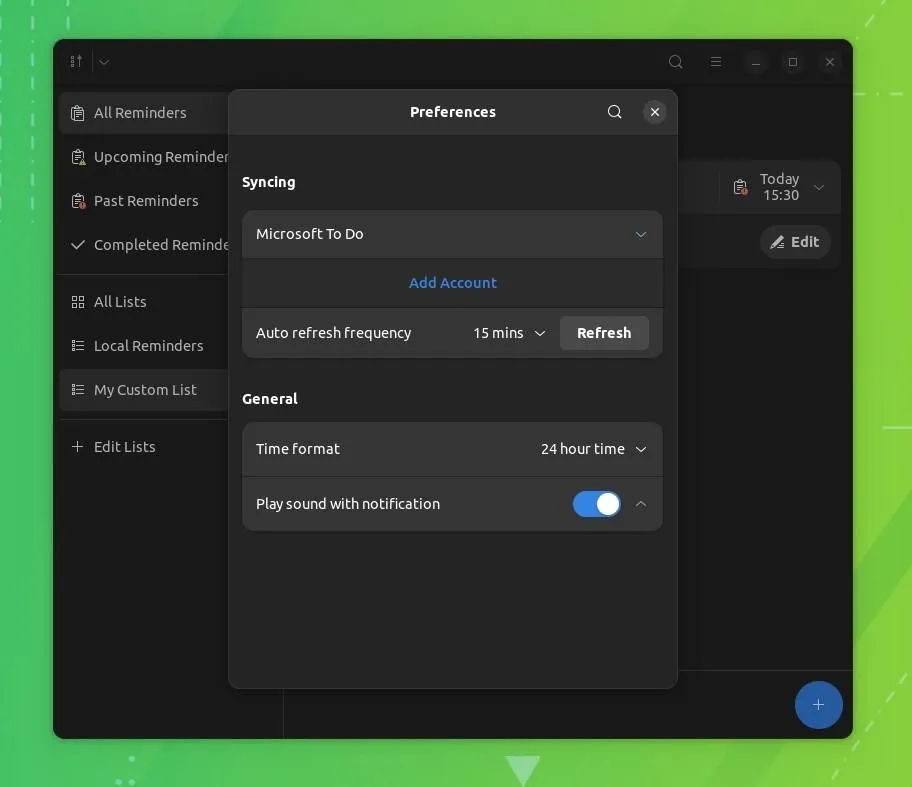
Task: Click the search icon in the main header bar
Action: tap(675, 62)
